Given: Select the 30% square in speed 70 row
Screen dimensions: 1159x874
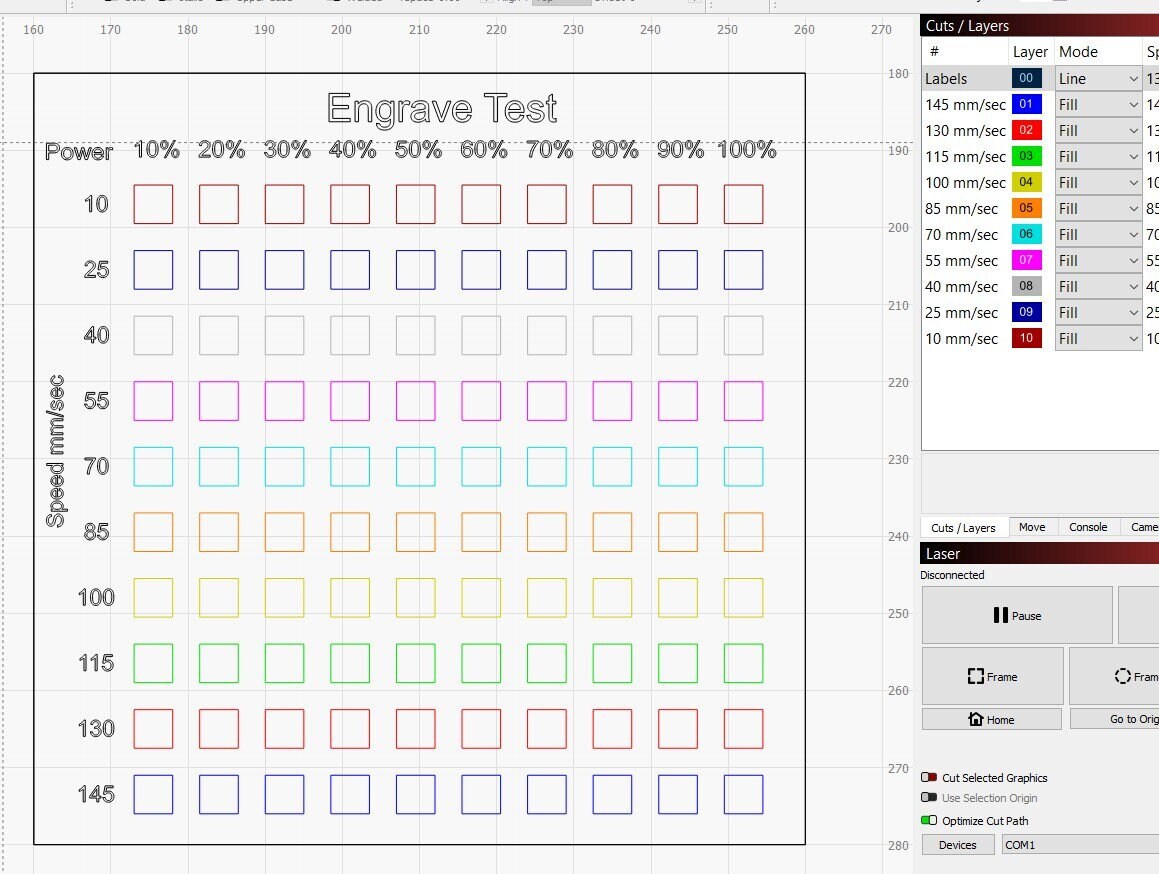Looking at the screenshot, I should coord(285,467).
